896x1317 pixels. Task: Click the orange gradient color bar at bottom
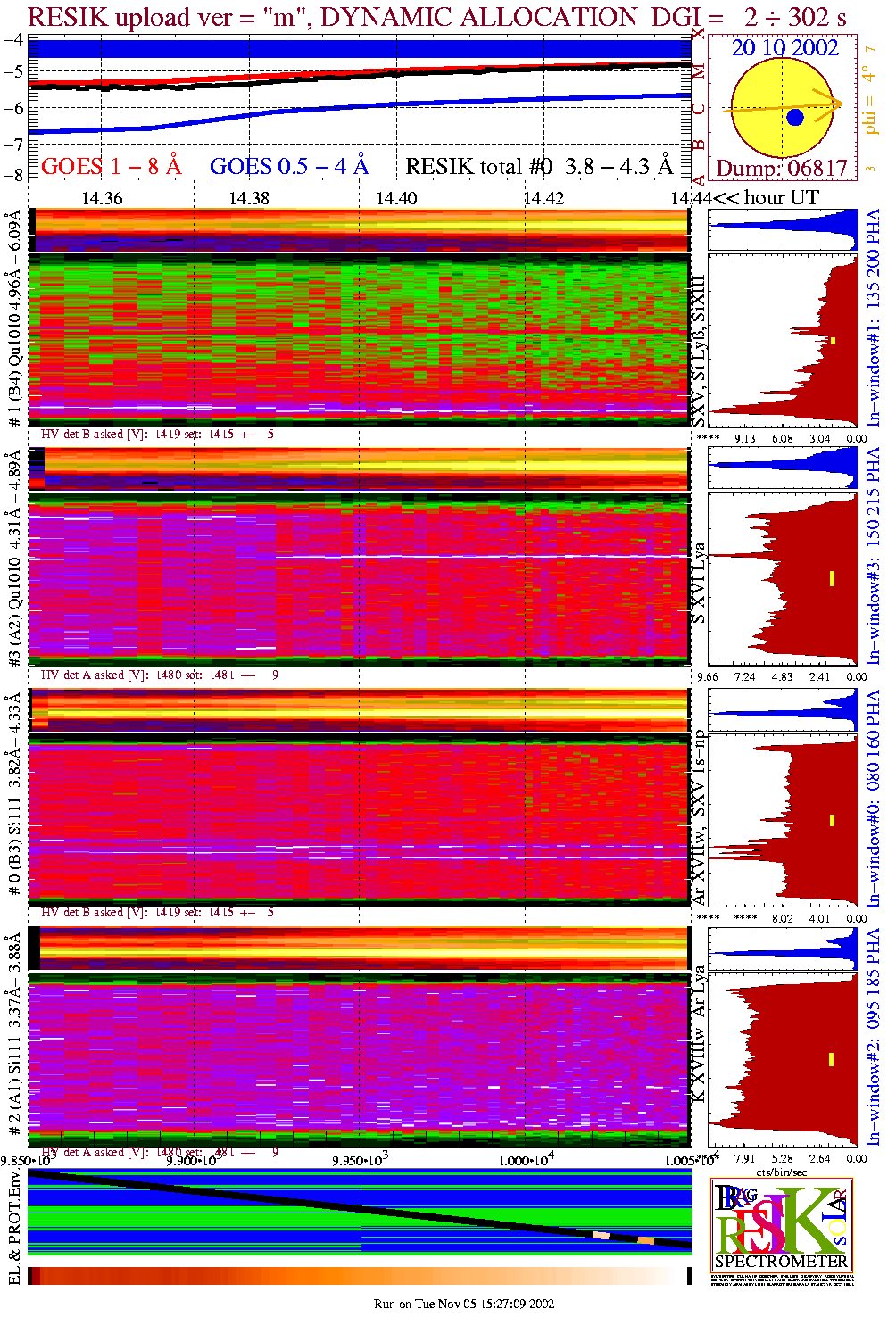coord(359,1276)
